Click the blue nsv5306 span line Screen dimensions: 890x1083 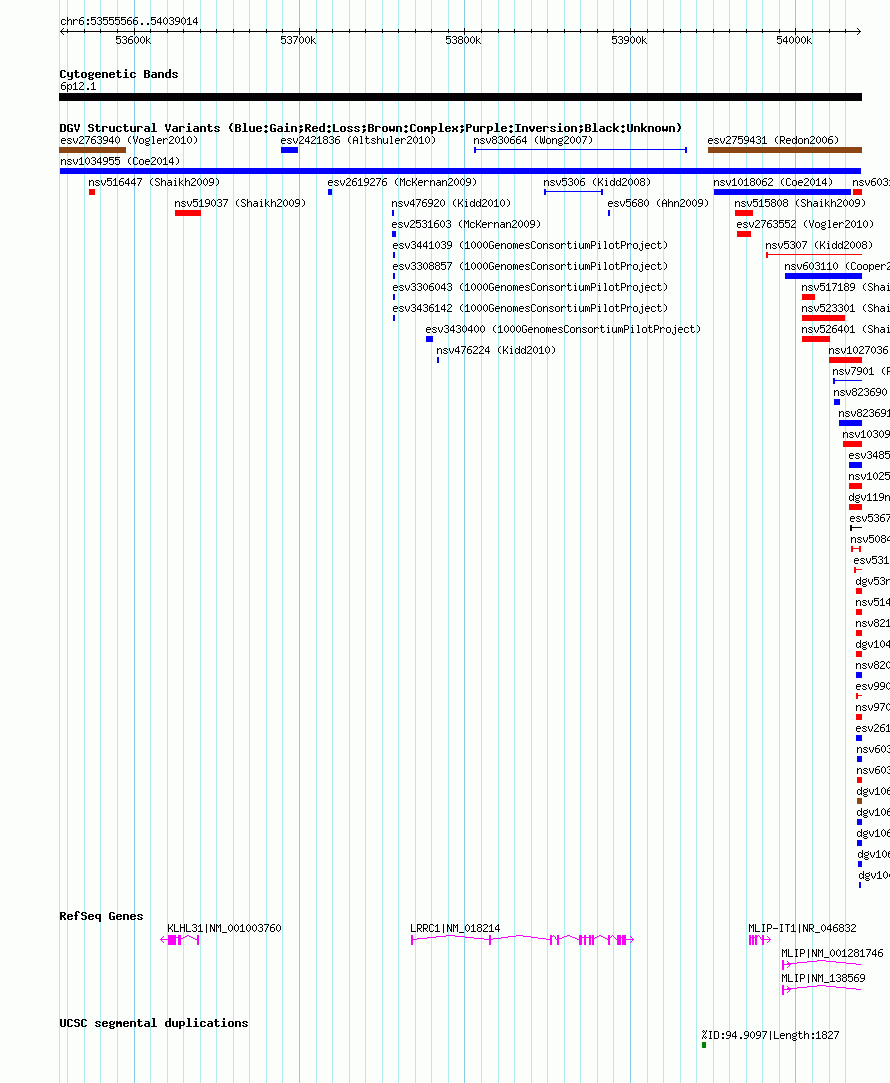point(573,192)
